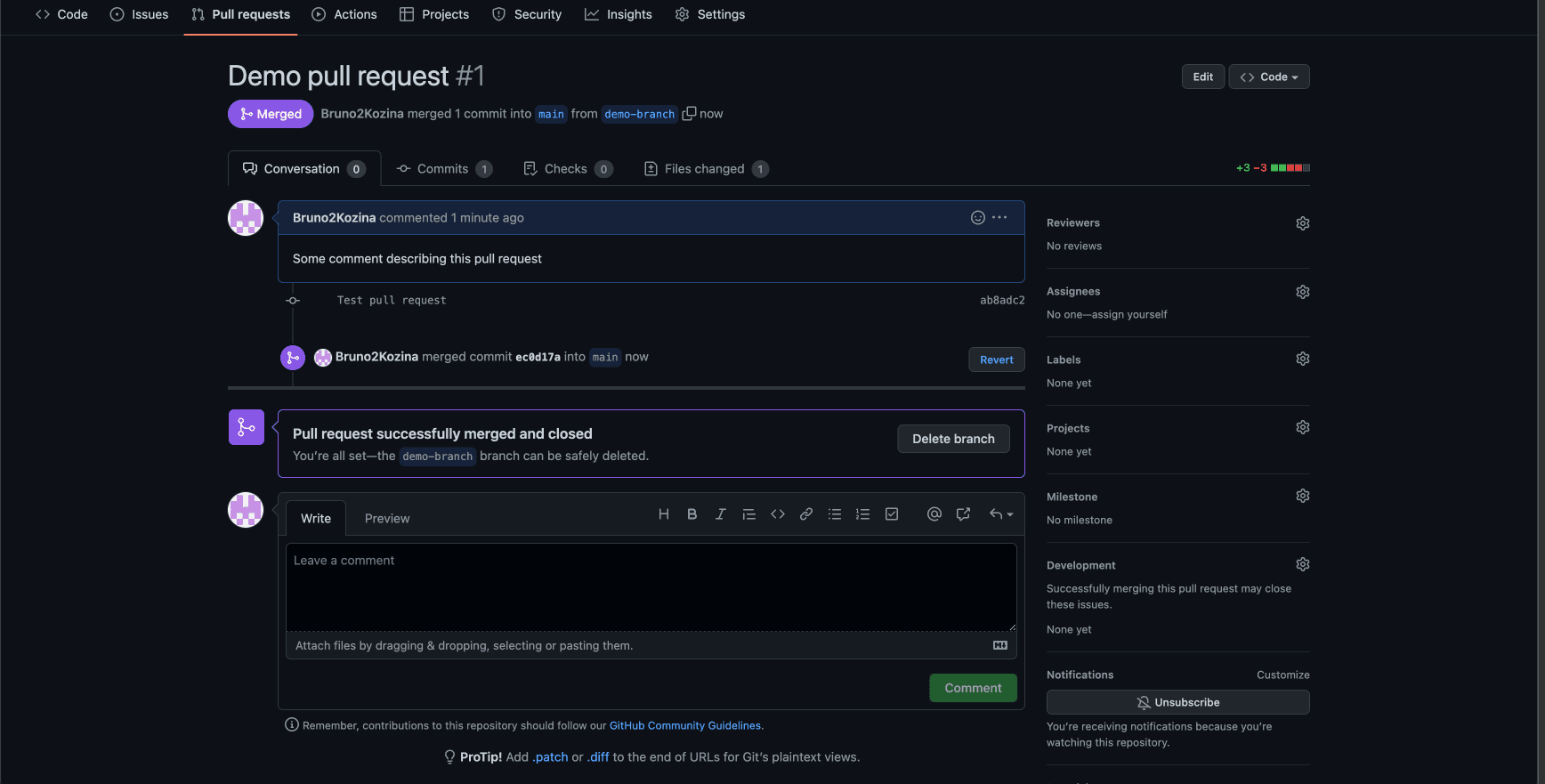Insert a link using the toolbar icon
This screenshot has width=1545, height=784.
coord(805,514)
